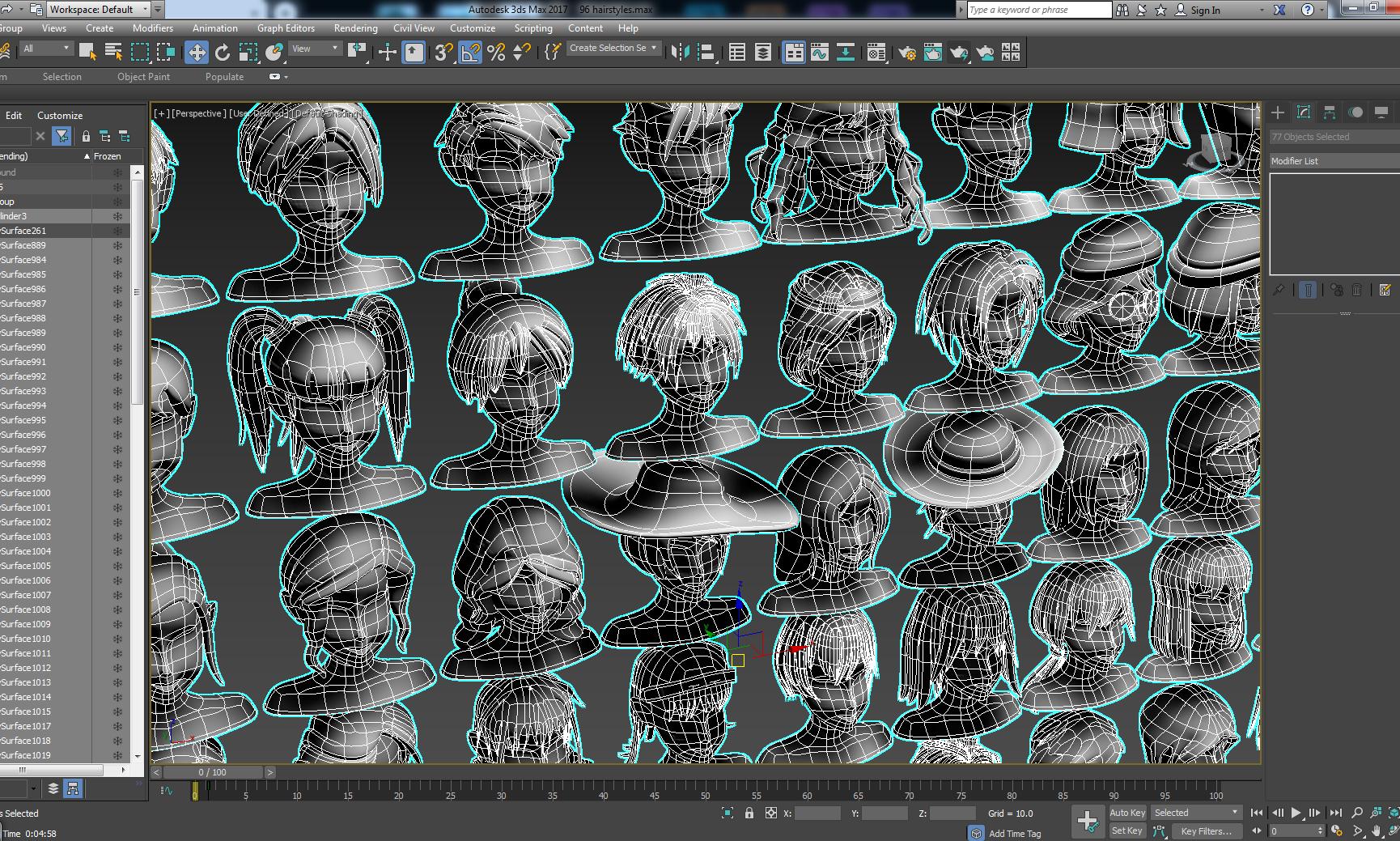Toggle Auto Key animation mode
The width and height of the screenshot is (1400, 841).
(1126, 813)
